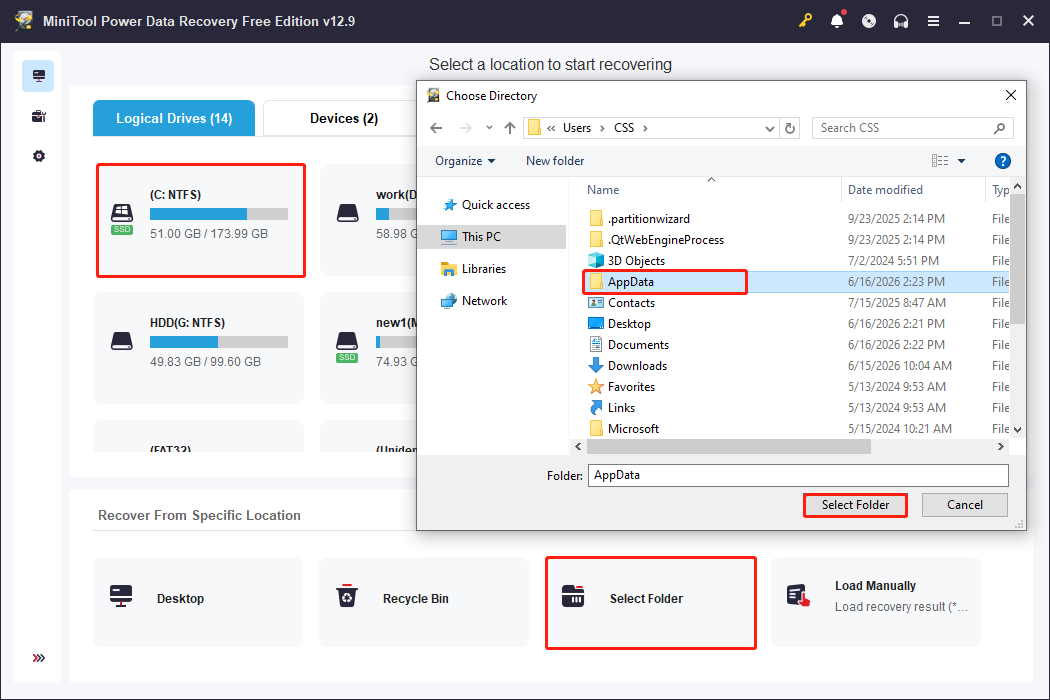
Task: Switch to Devices (2) tab
Action: 344,119
